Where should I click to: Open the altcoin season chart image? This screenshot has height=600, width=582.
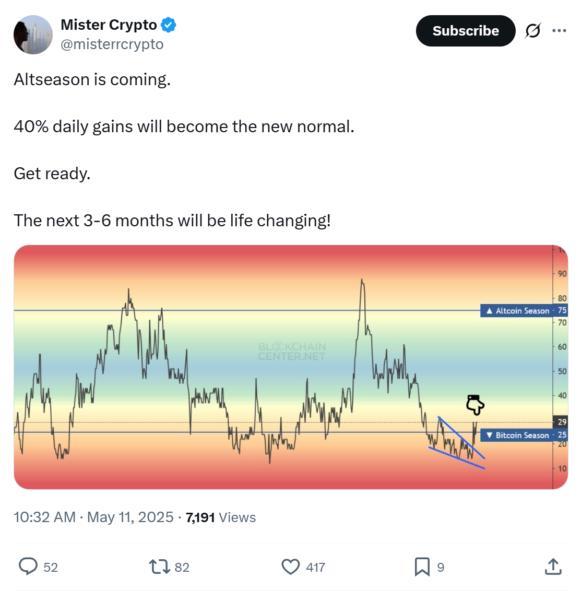291,367
